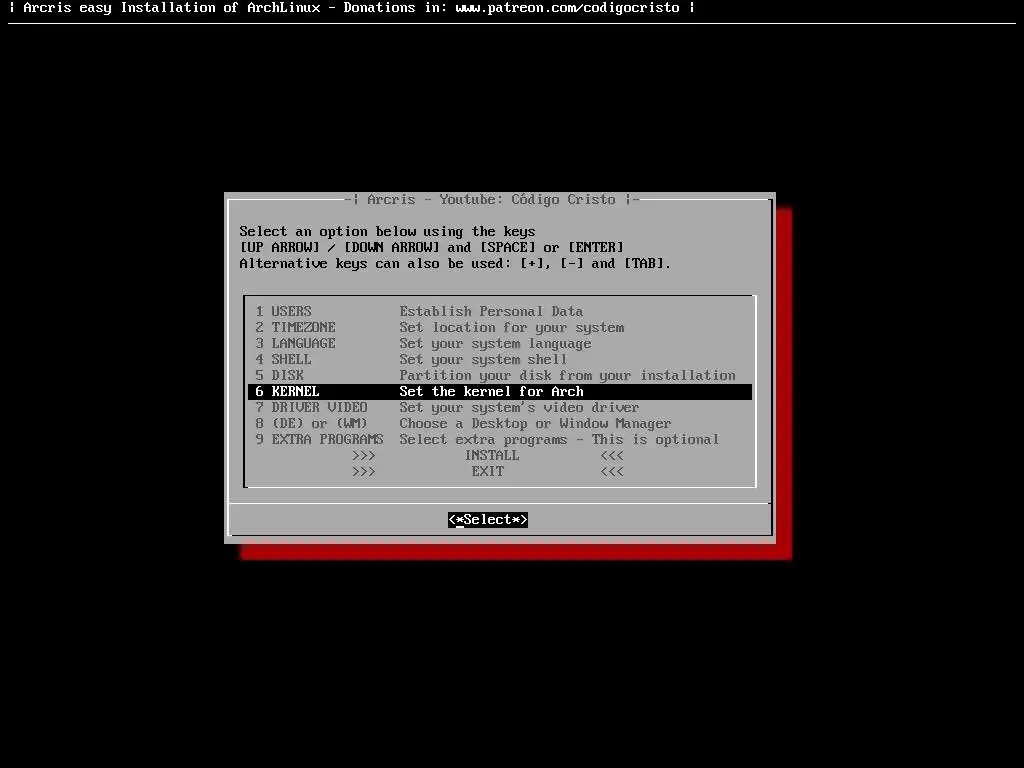Screen dimensions: 1024x768
Task: Activate the <*Select*> button
Action: tap(488, 520)
